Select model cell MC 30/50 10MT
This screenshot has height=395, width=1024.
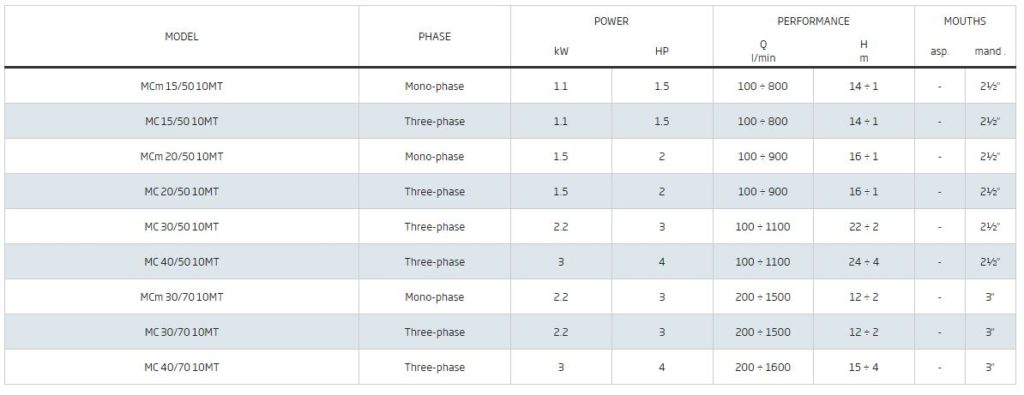(x=182, y=227)
